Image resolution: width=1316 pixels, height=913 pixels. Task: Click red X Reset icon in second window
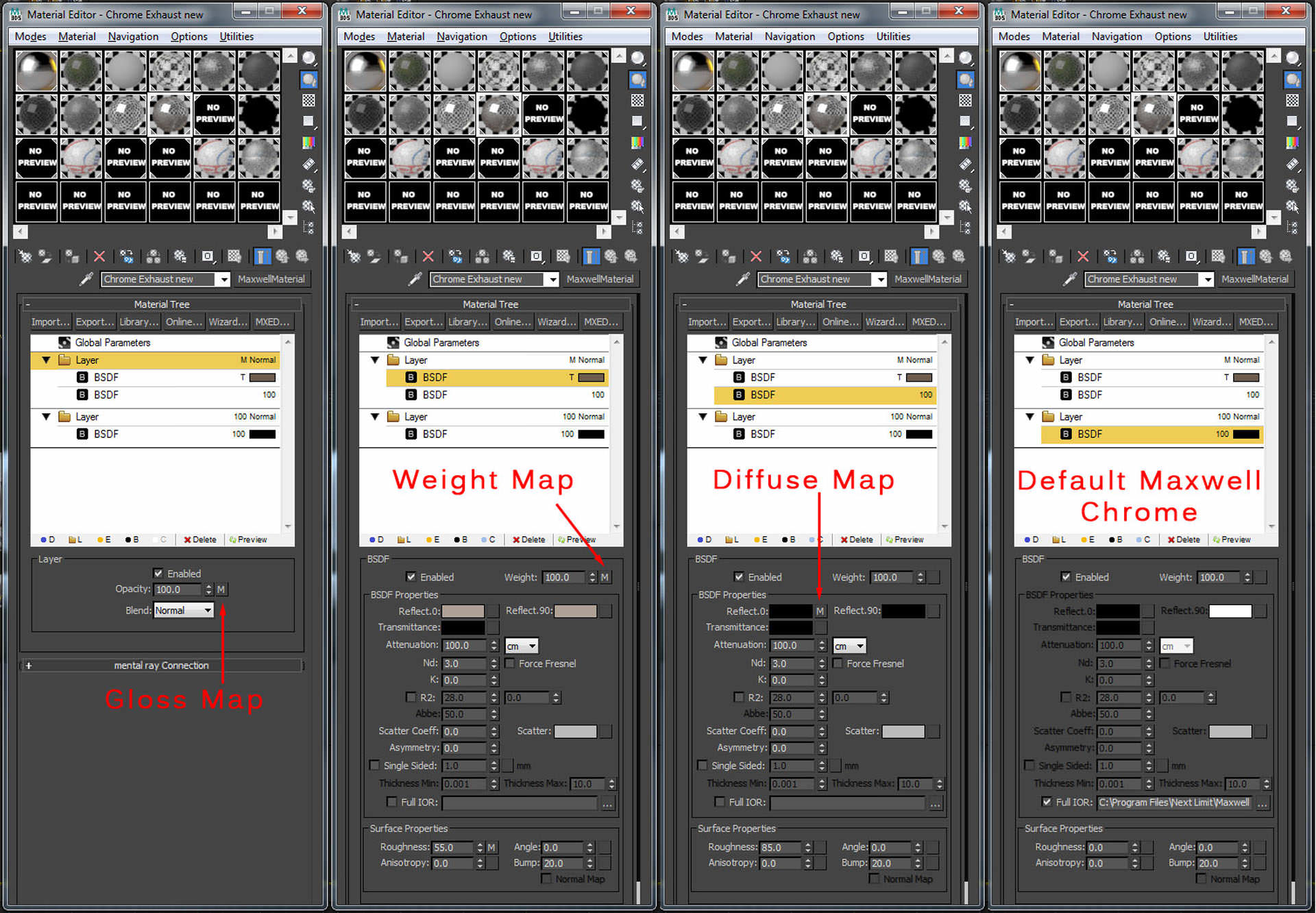(428, 256)
